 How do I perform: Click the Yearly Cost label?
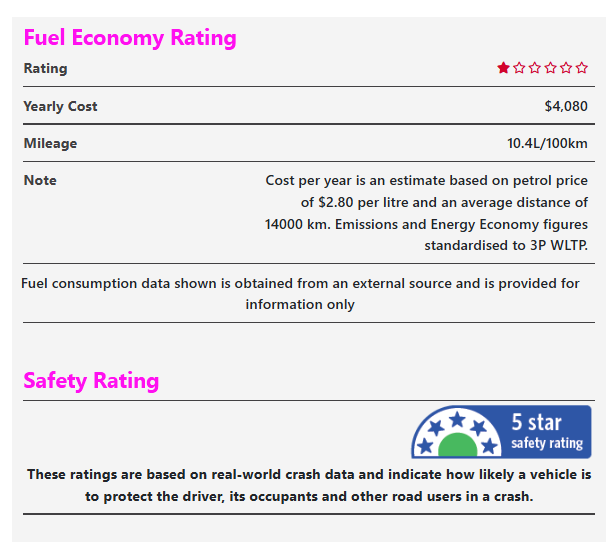(x=61, y=106)
